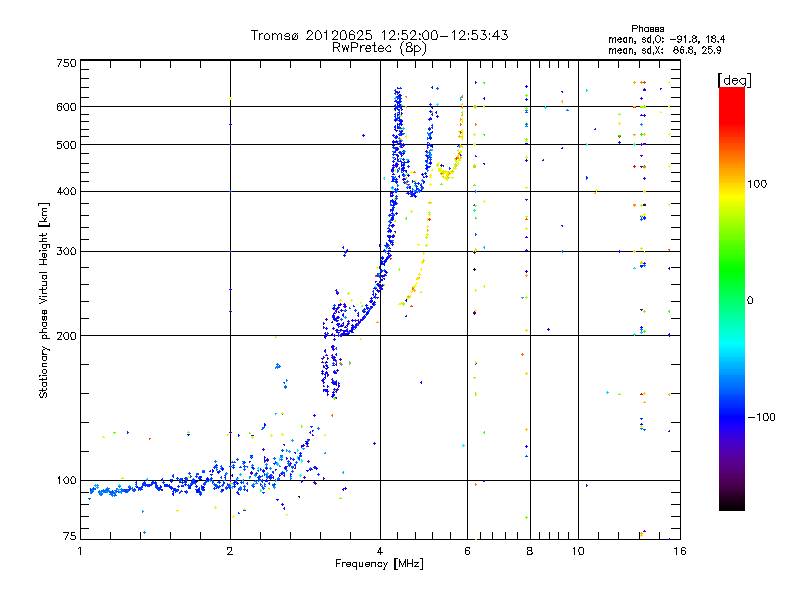Viewport: 800px width, 600px height.
Task: Select the 'RwPretec (8p)' subtitle text
Action: point(379,48)
